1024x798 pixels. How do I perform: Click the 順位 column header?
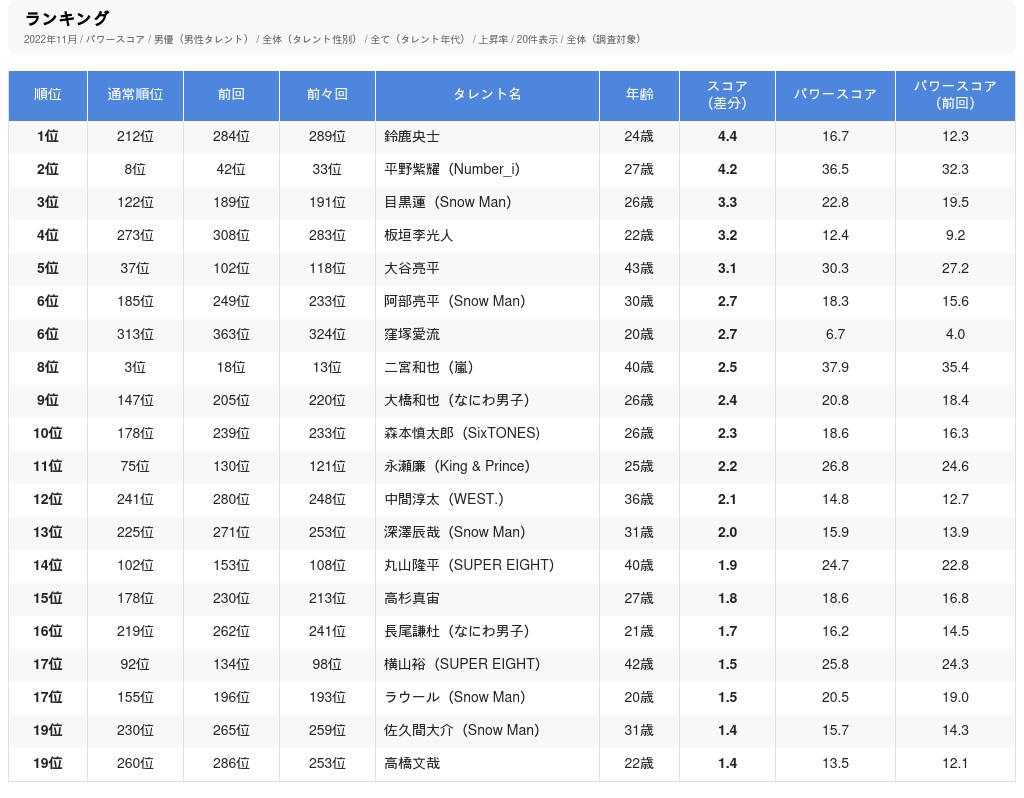[x=48, y=95]
